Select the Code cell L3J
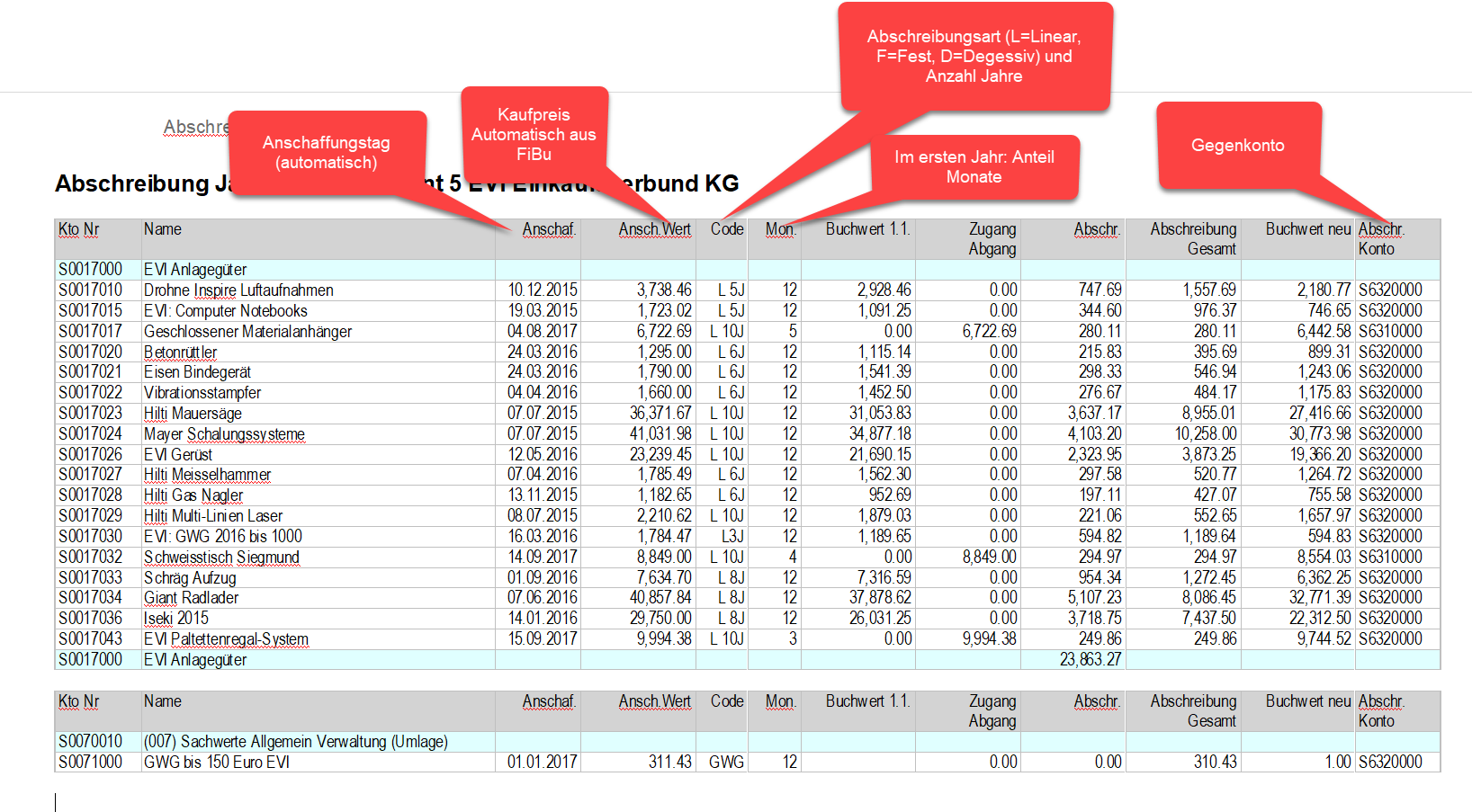The height and width of the screenshot is (812, 1472). (x=732, y=537)
